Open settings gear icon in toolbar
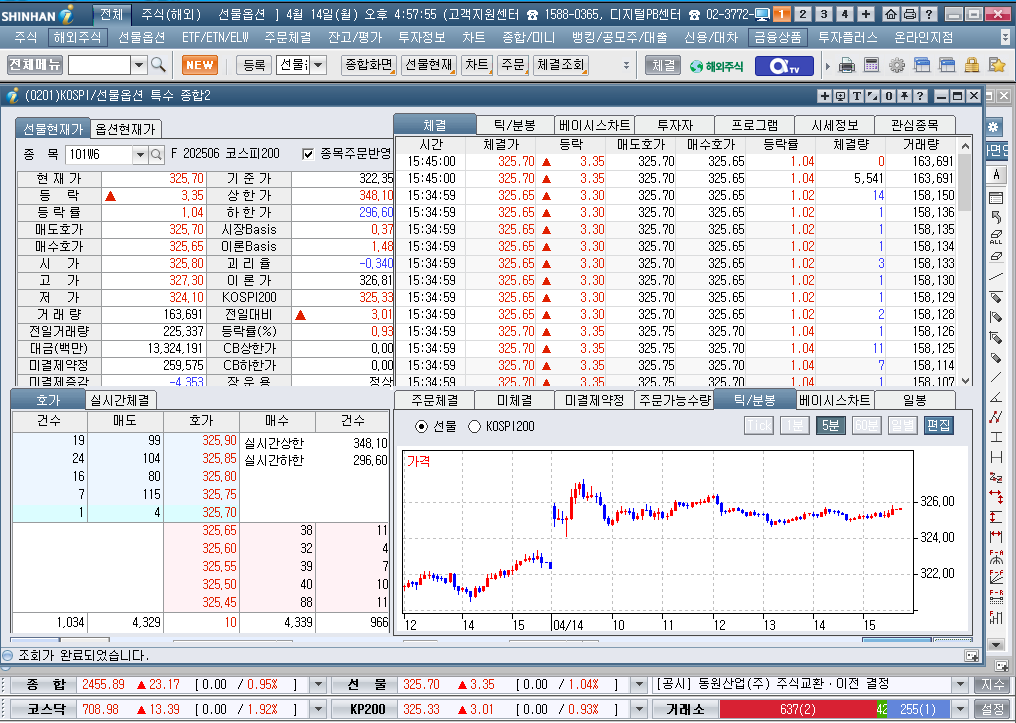The height and width of the screenshot is (723, 1016). click(897, 65)
